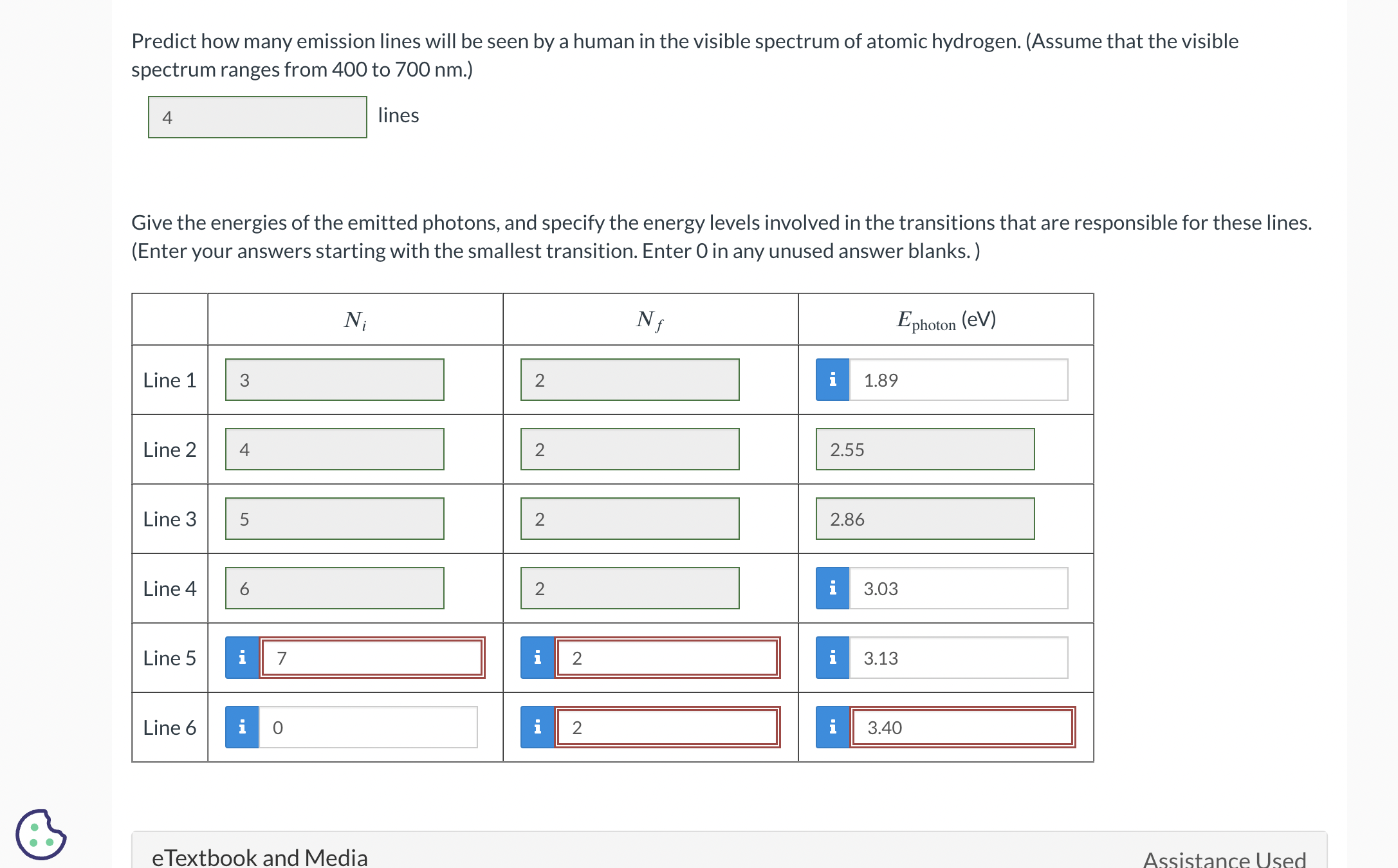Click the info icon beside Line 5 Nf answer
Screen dimensions: 1398x868
click(x=537, y=658)
